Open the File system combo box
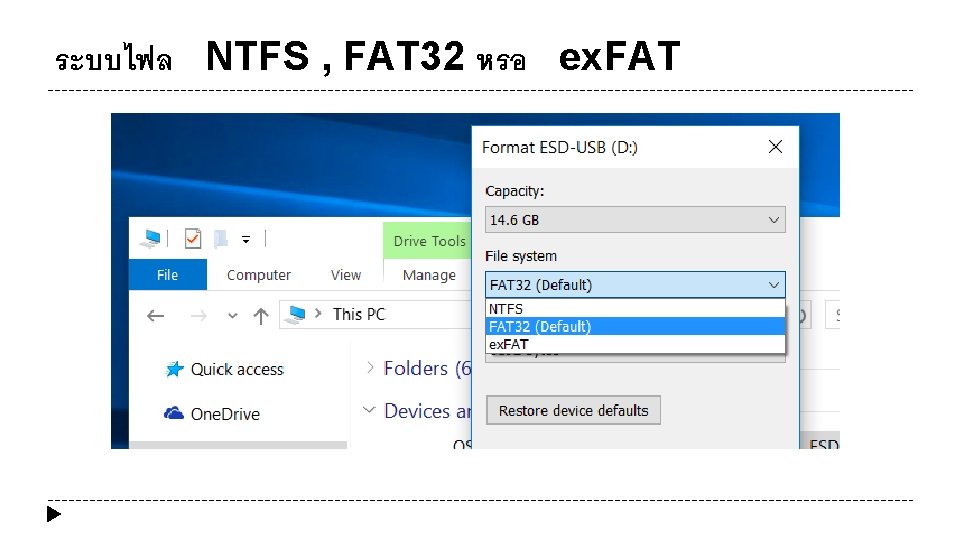Screen dimensions: 960x540 pos(635,285)
